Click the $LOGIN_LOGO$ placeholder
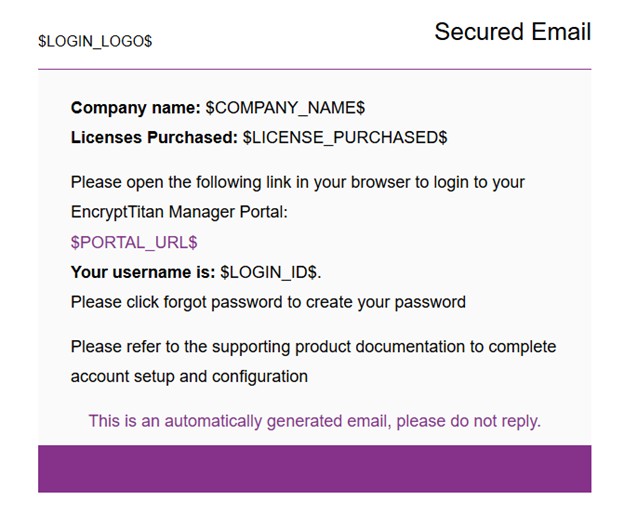 [x=95, y=41]
